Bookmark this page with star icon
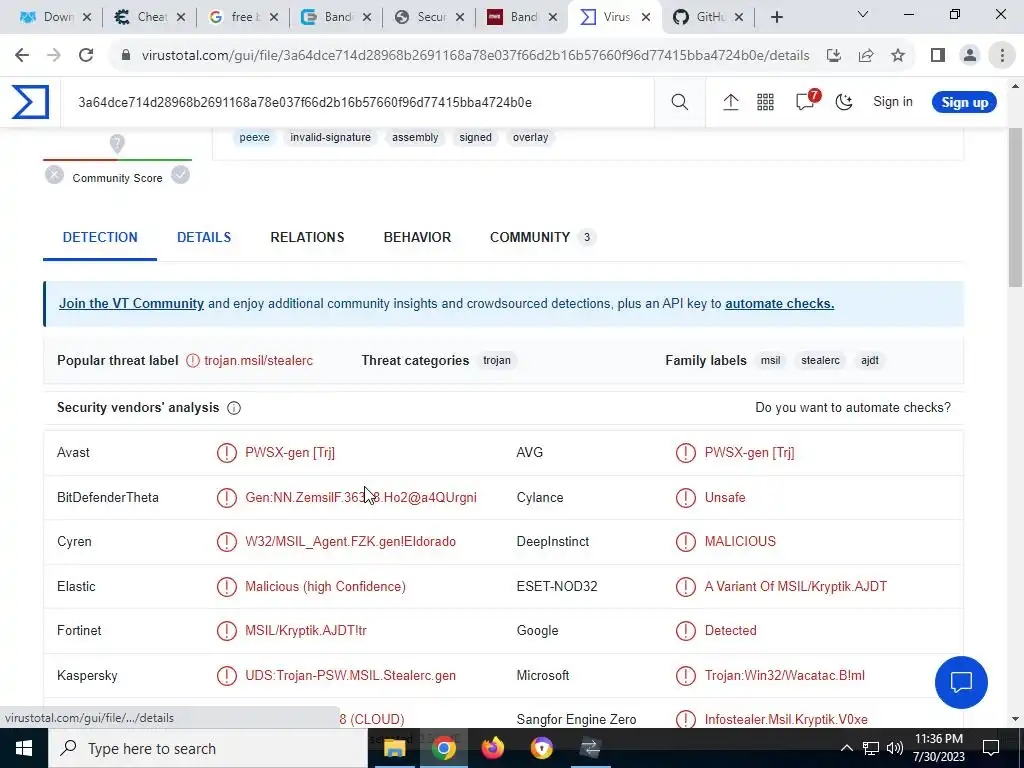The image size is (1024, 768). pos(898,56)
